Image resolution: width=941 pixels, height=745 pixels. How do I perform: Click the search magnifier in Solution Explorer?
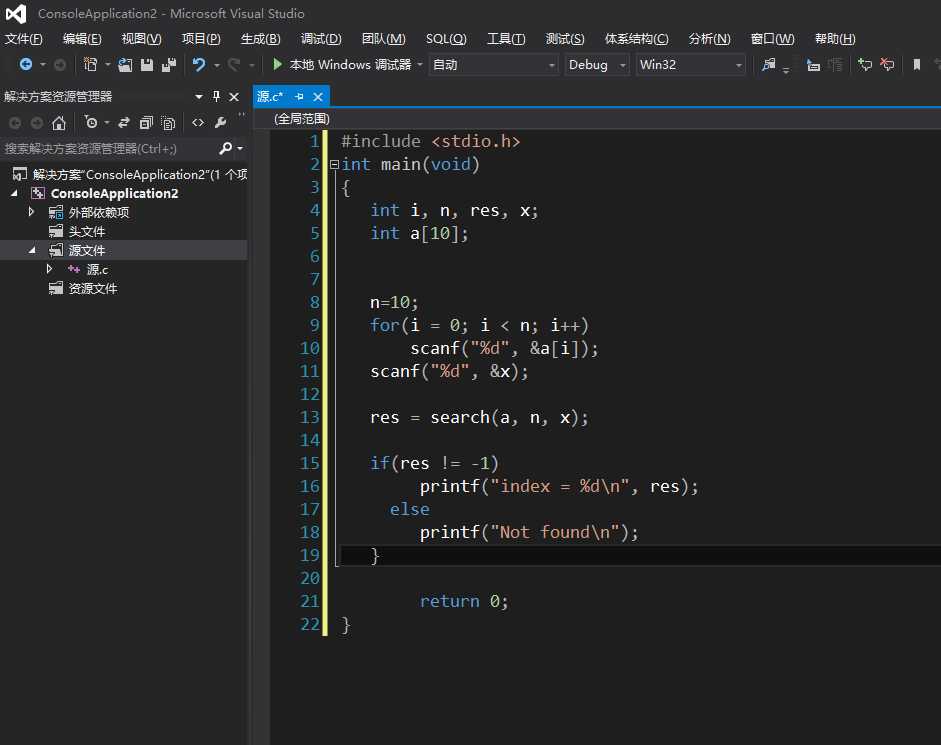pos(226,148)
